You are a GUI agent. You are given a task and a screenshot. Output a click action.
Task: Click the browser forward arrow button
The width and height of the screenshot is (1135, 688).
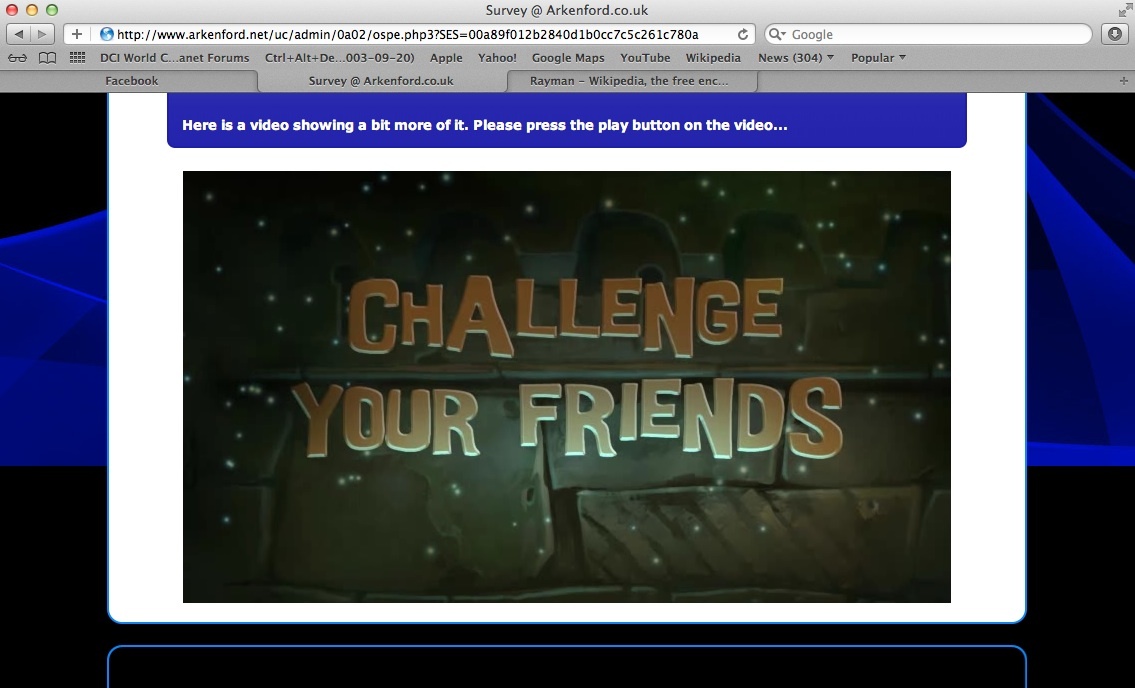pos(43,34)
